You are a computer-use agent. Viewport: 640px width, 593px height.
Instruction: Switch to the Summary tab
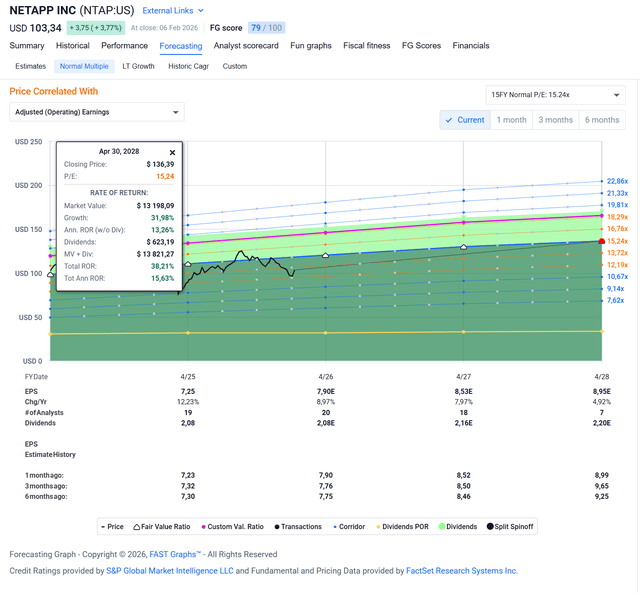[x=27, y=46]
